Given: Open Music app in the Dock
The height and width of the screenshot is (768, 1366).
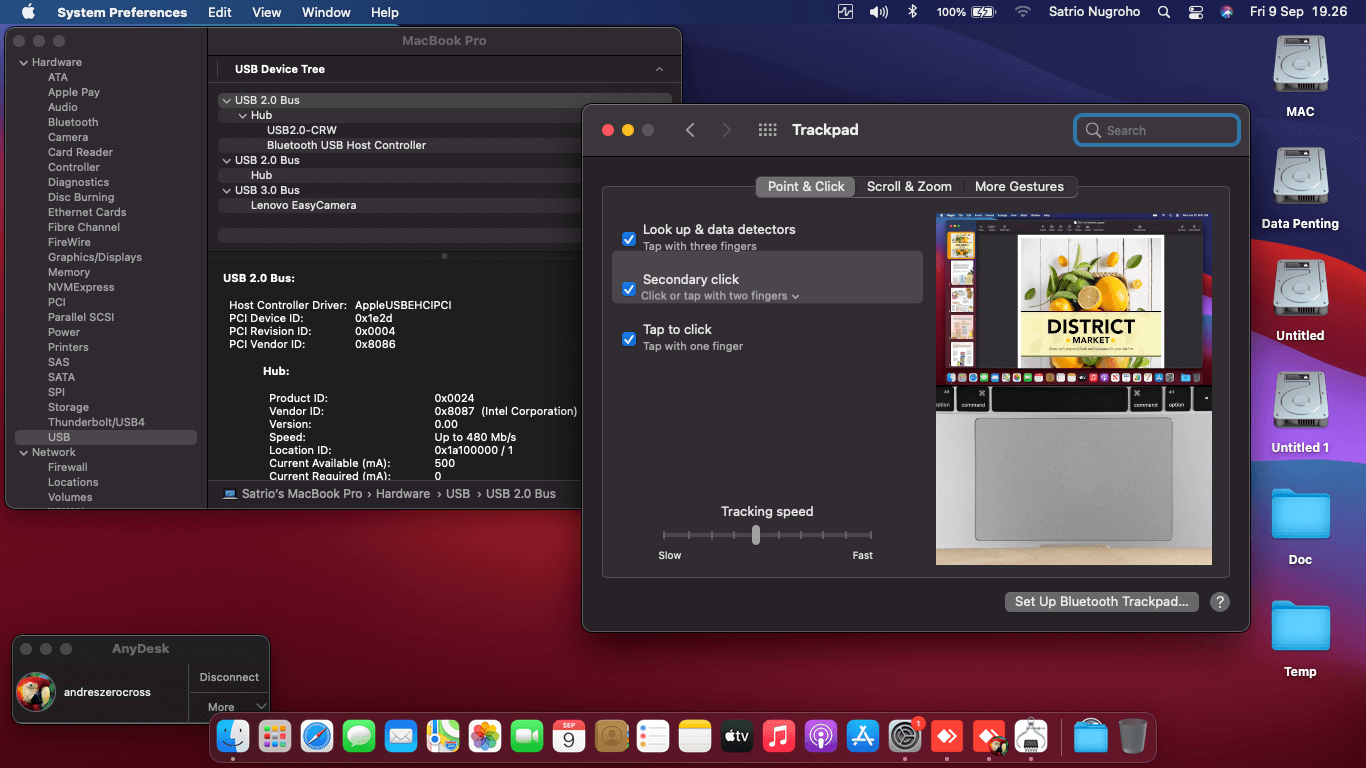Looking at the screenshot, I should [779, 737].
